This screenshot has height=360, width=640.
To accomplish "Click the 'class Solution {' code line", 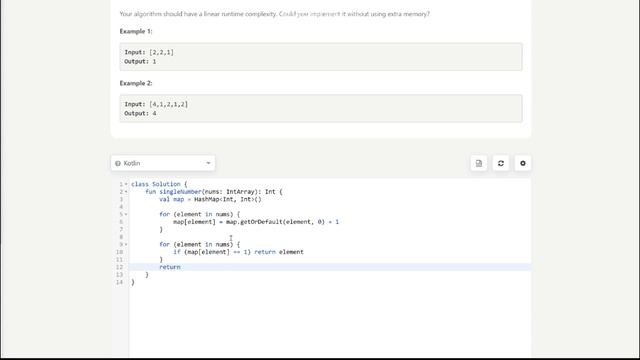I will 159,184.
